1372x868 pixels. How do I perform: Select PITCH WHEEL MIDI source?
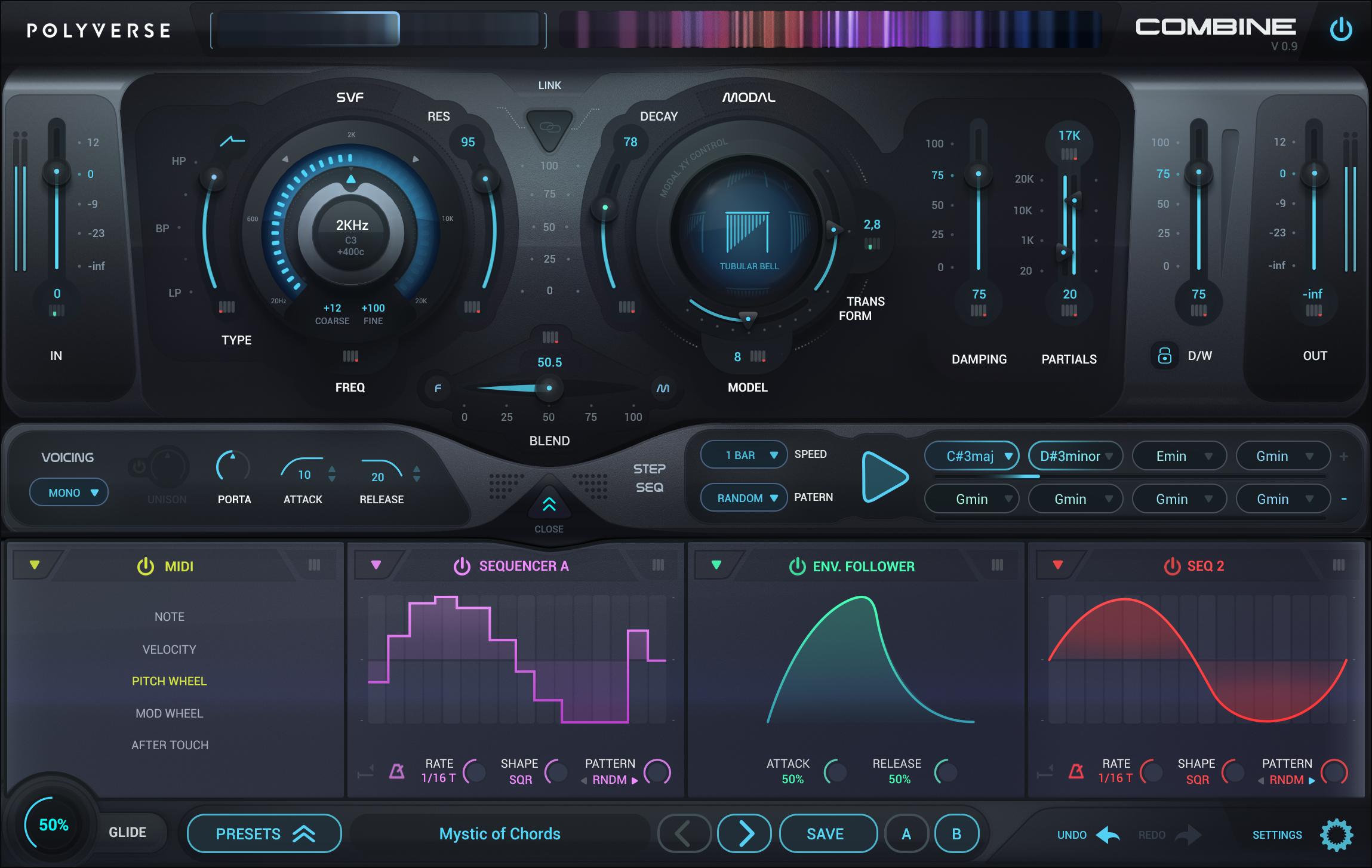(x=170, y=681)
